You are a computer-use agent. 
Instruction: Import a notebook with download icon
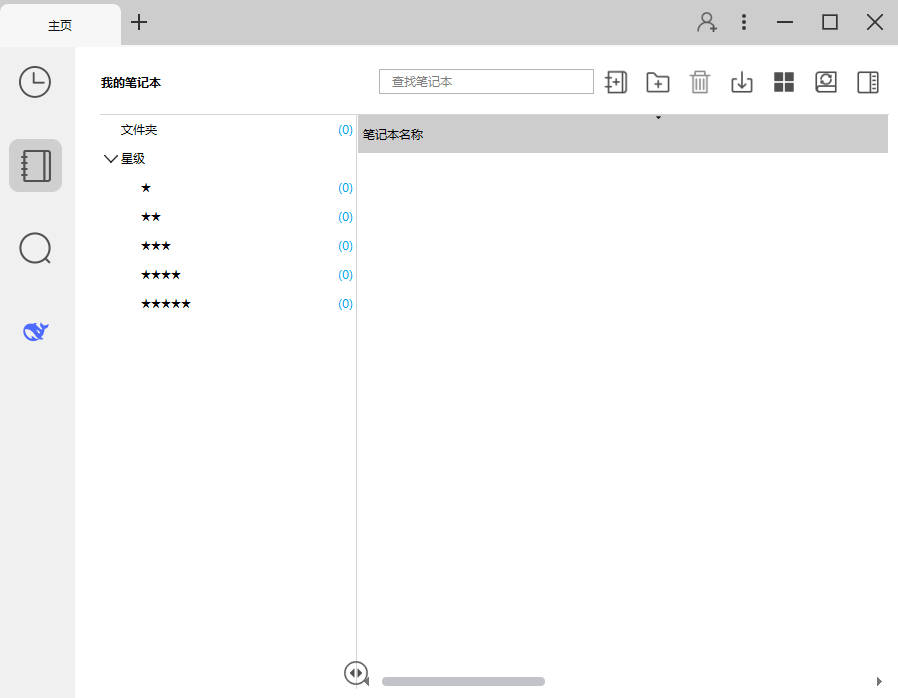point(742,82)
